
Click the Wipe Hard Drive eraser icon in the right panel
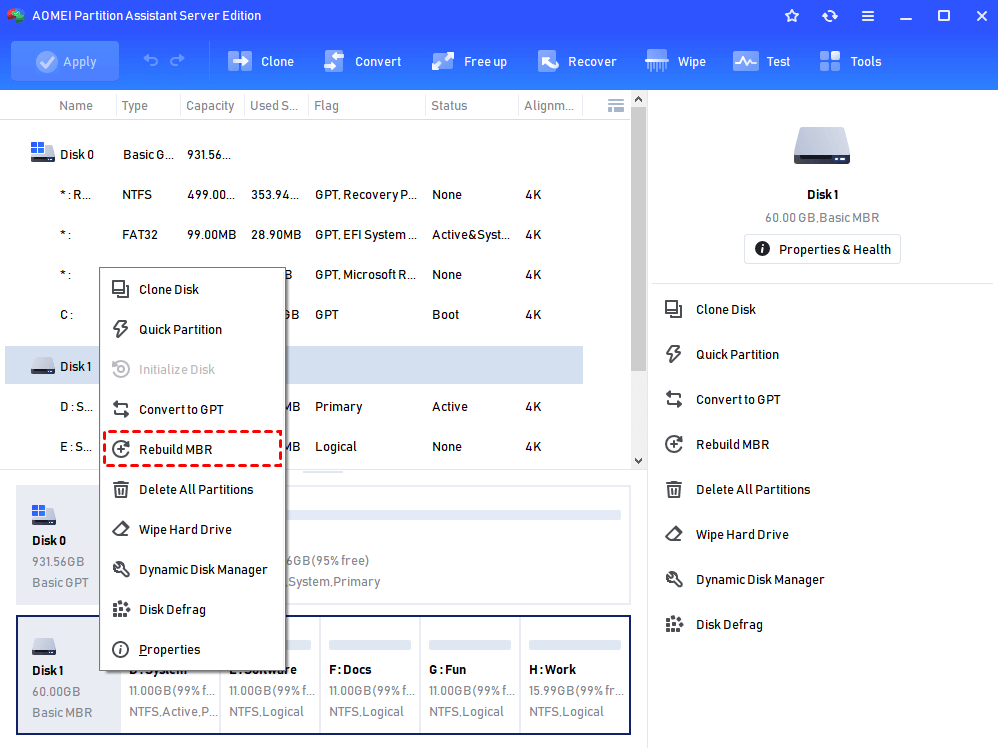tap(673, 534)
